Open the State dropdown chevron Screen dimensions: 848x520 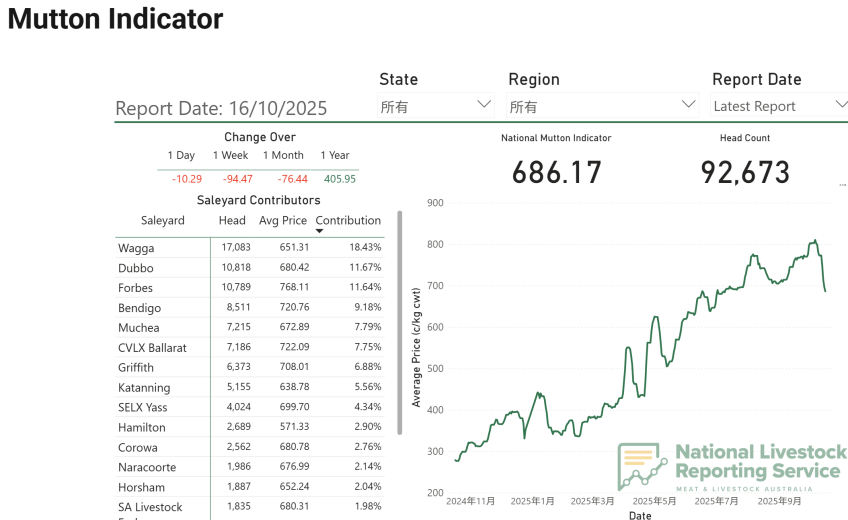pos(484,104)
